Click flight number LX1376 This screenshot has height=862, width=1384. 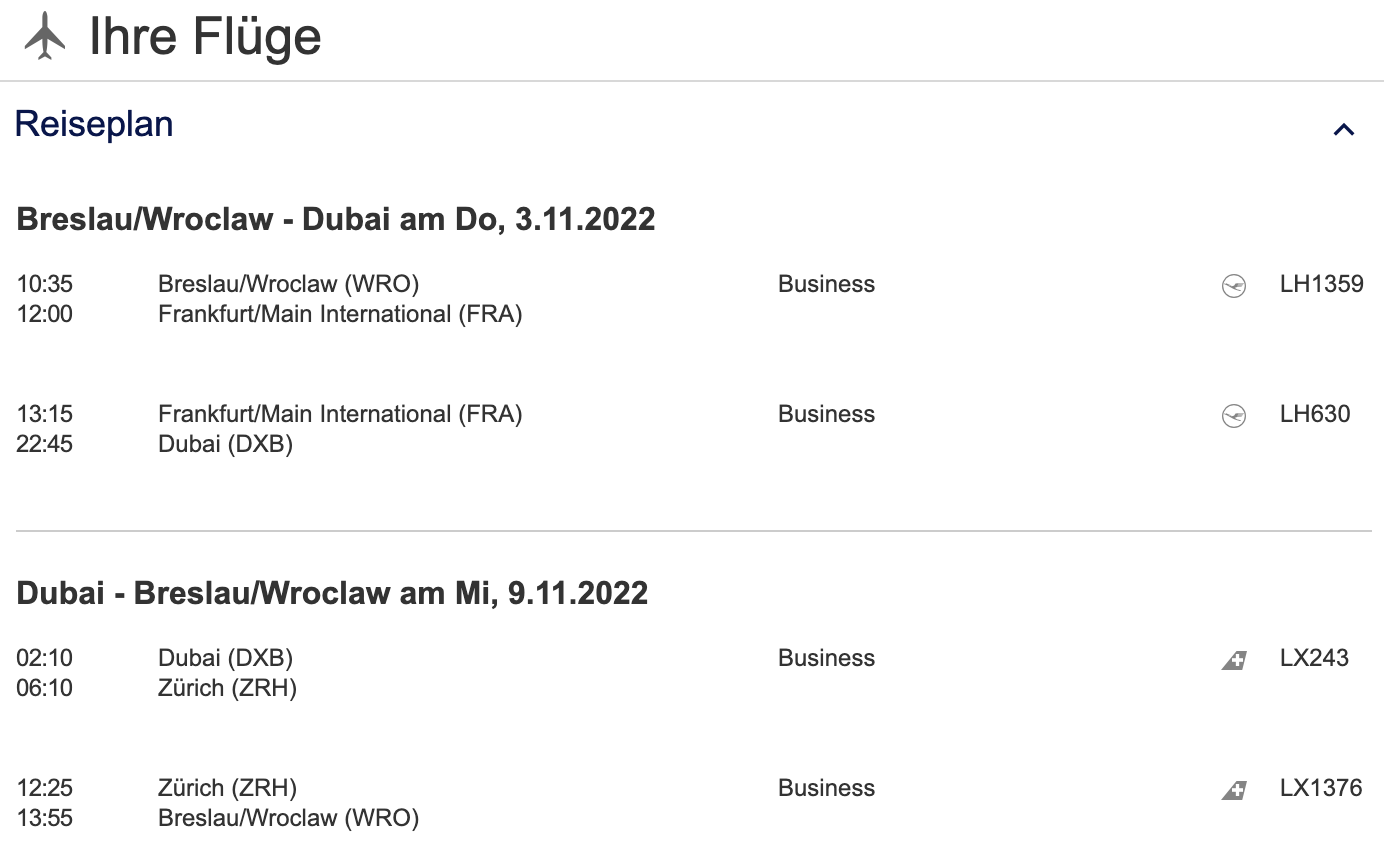(1321, 788)
